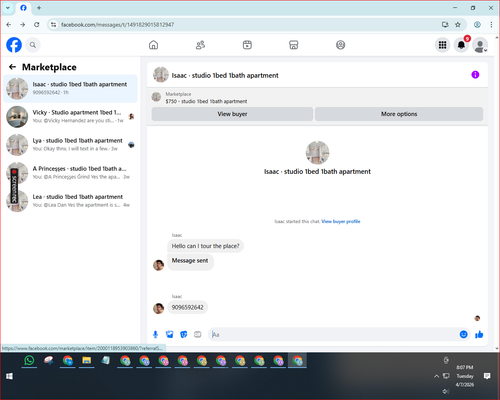Open the Reels video icon
The height and width of the screenshot is (400, 500).
247,45
